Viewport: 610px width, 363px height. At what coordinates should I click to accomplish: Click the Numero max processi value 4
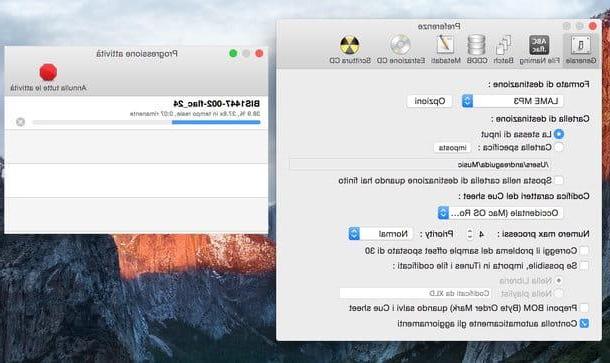(481, 234)
